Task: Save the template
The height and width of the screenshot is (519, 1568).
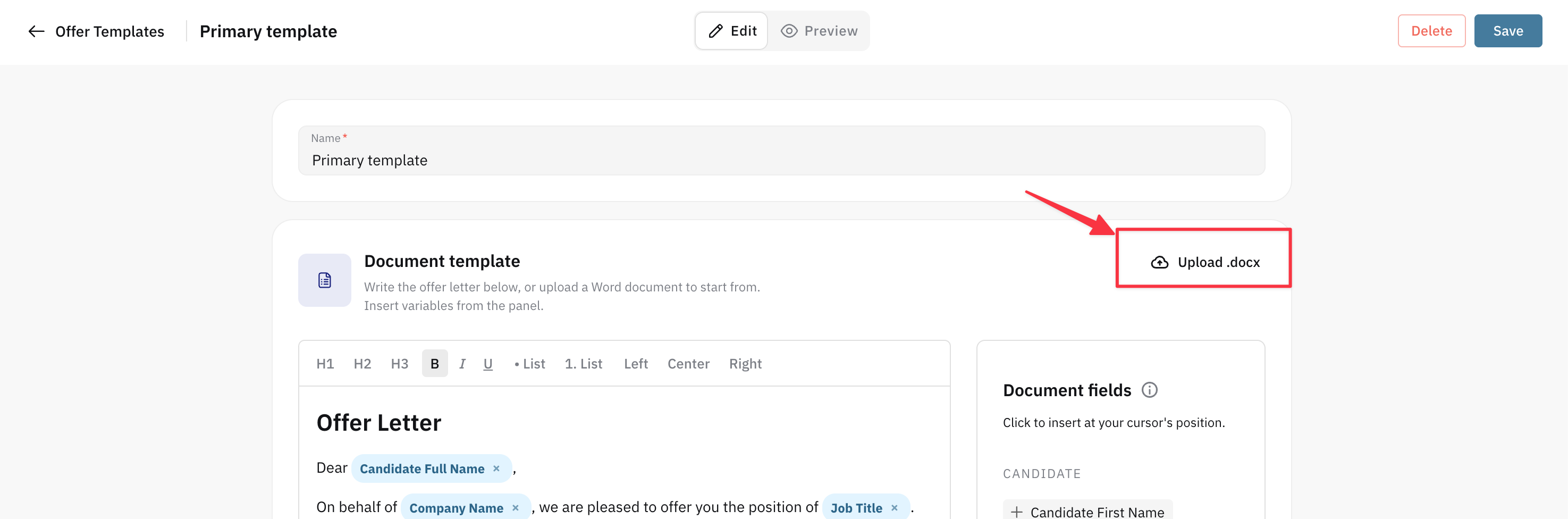Action: point(1508,31)
